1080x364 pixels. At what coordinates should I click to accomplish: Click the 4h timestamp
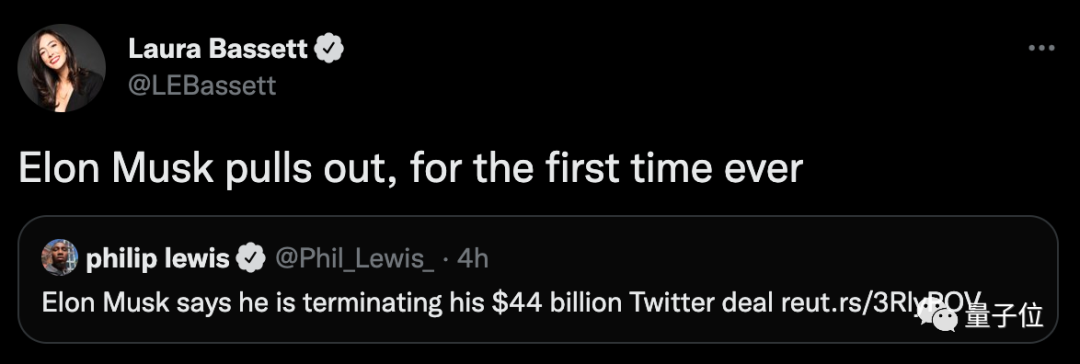(x=472, y=259)
